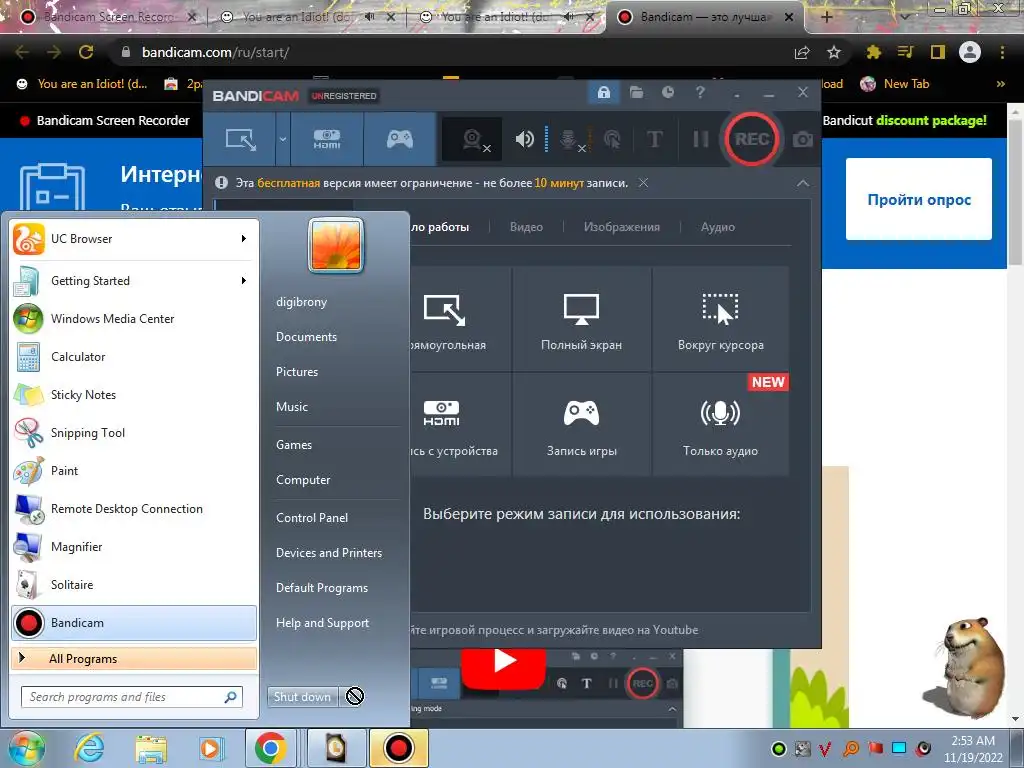
Task: Open the screen mode dropdown arrow in Bandicam
Action: 283,139
